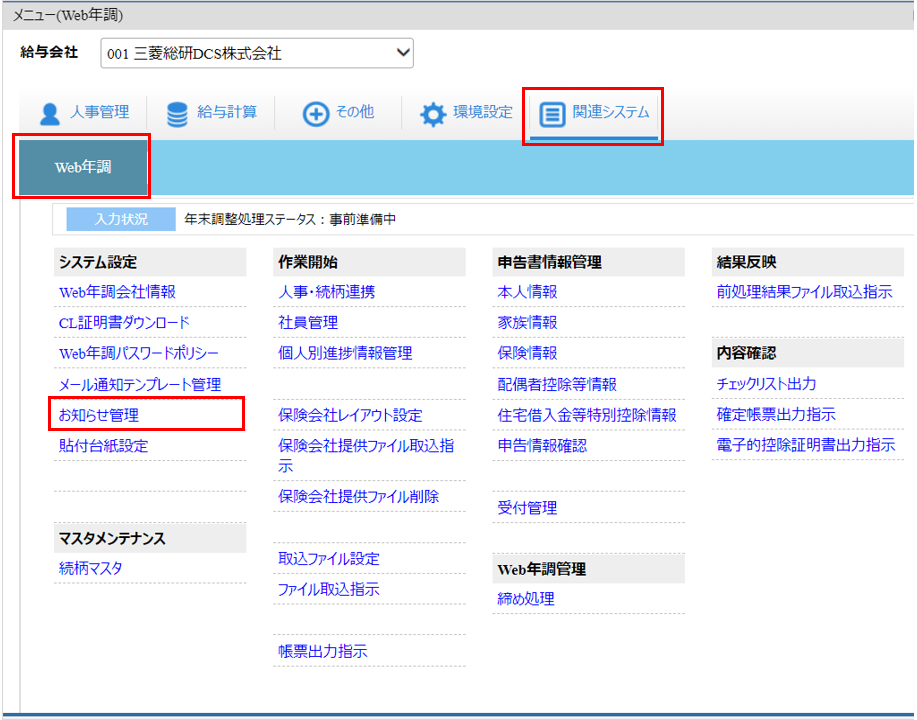Open 申告情報確認 link
This screenshot has height=720, width=917.
pos(542,446)
